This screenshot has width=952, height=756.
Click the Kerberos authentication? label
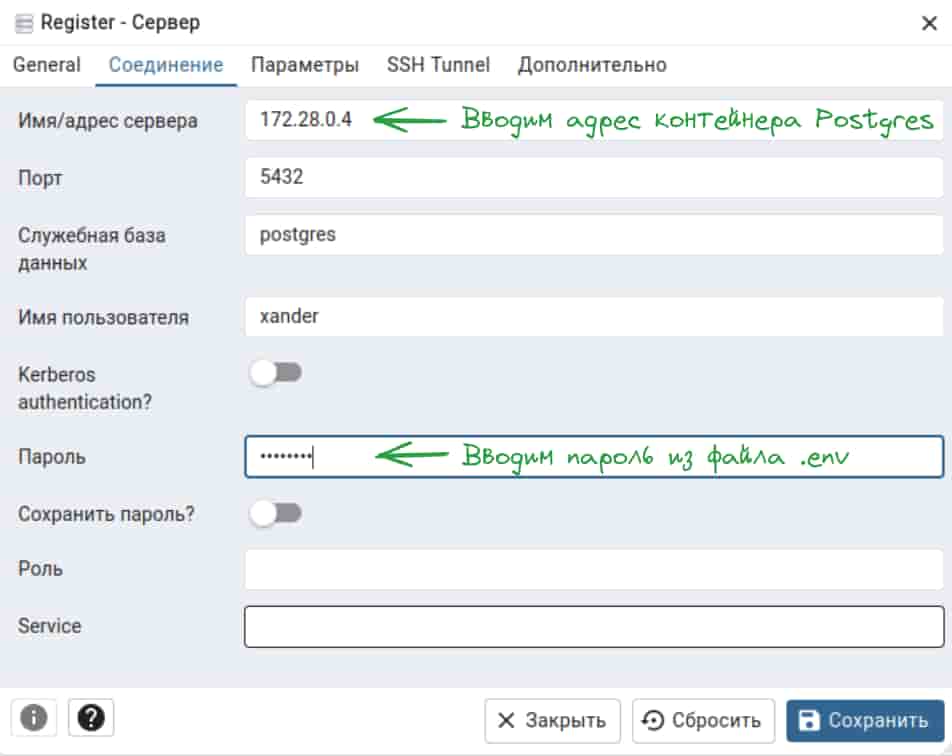(x=85, y=388)
